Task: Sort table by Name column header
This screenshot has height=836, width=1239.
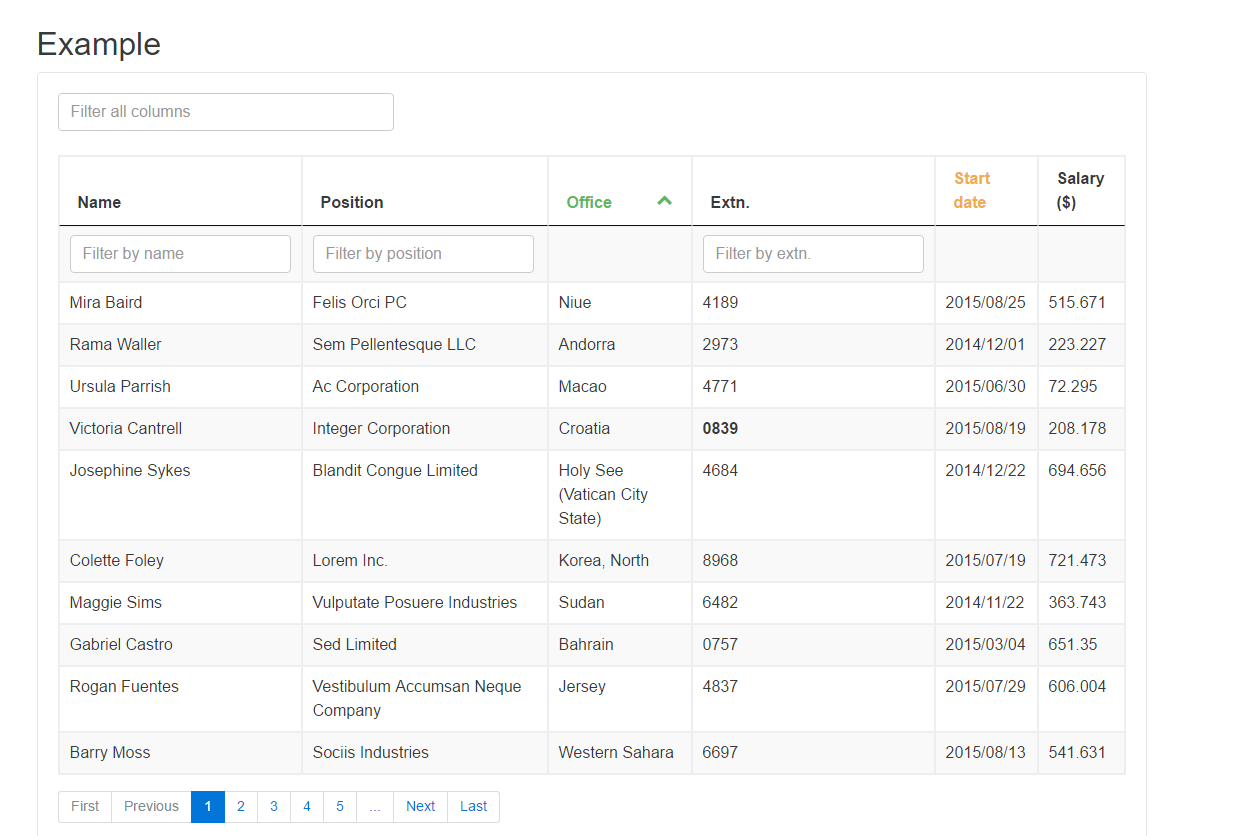Action: 99,202
